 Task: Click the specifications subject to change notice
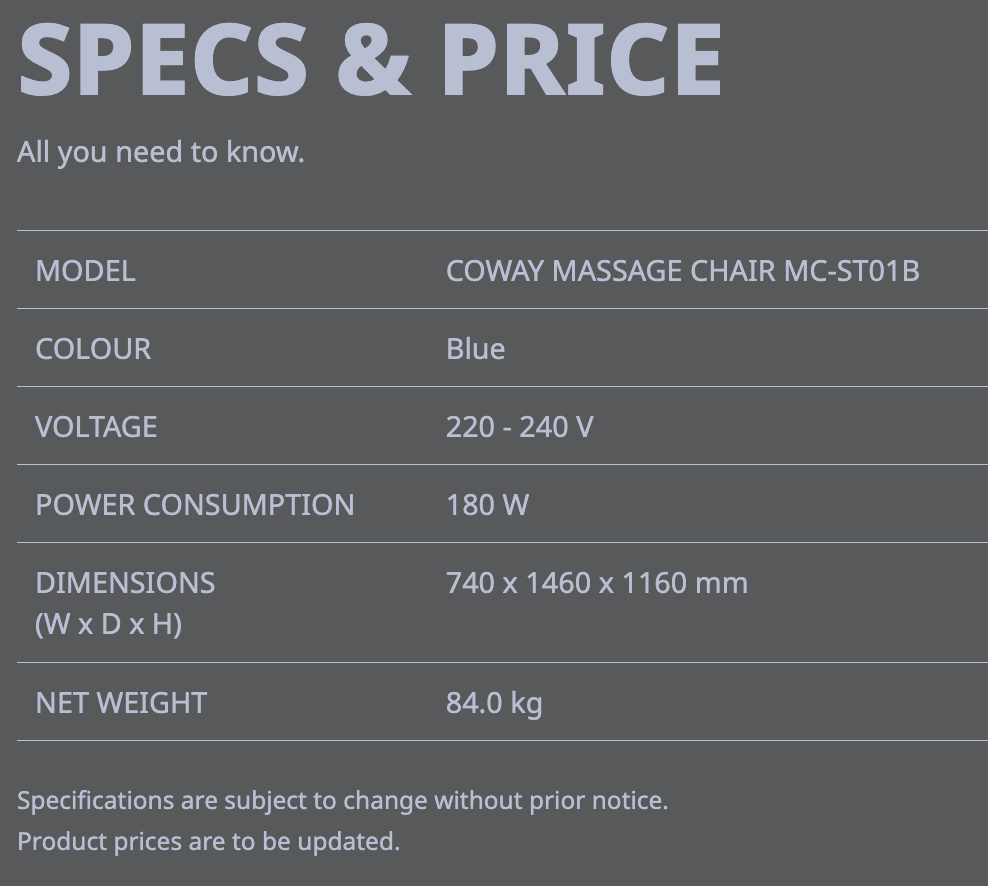(342, 800)
